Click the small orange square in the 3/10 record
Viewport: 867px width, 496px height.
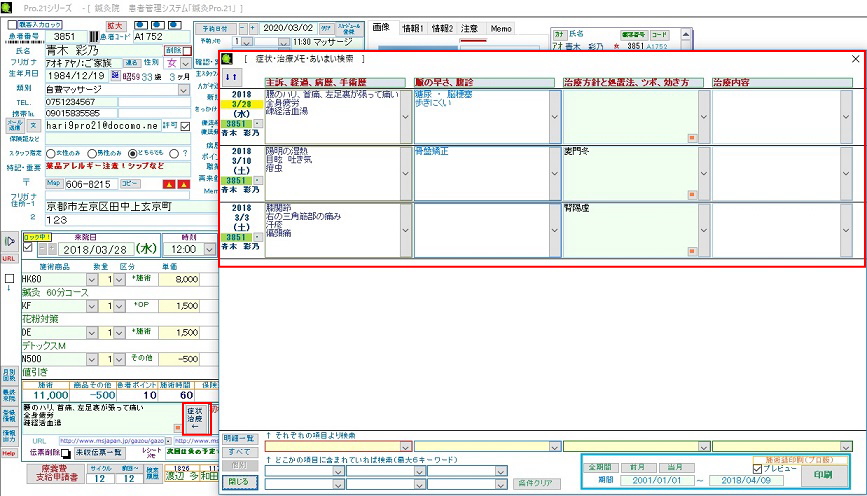coord(692,195)
